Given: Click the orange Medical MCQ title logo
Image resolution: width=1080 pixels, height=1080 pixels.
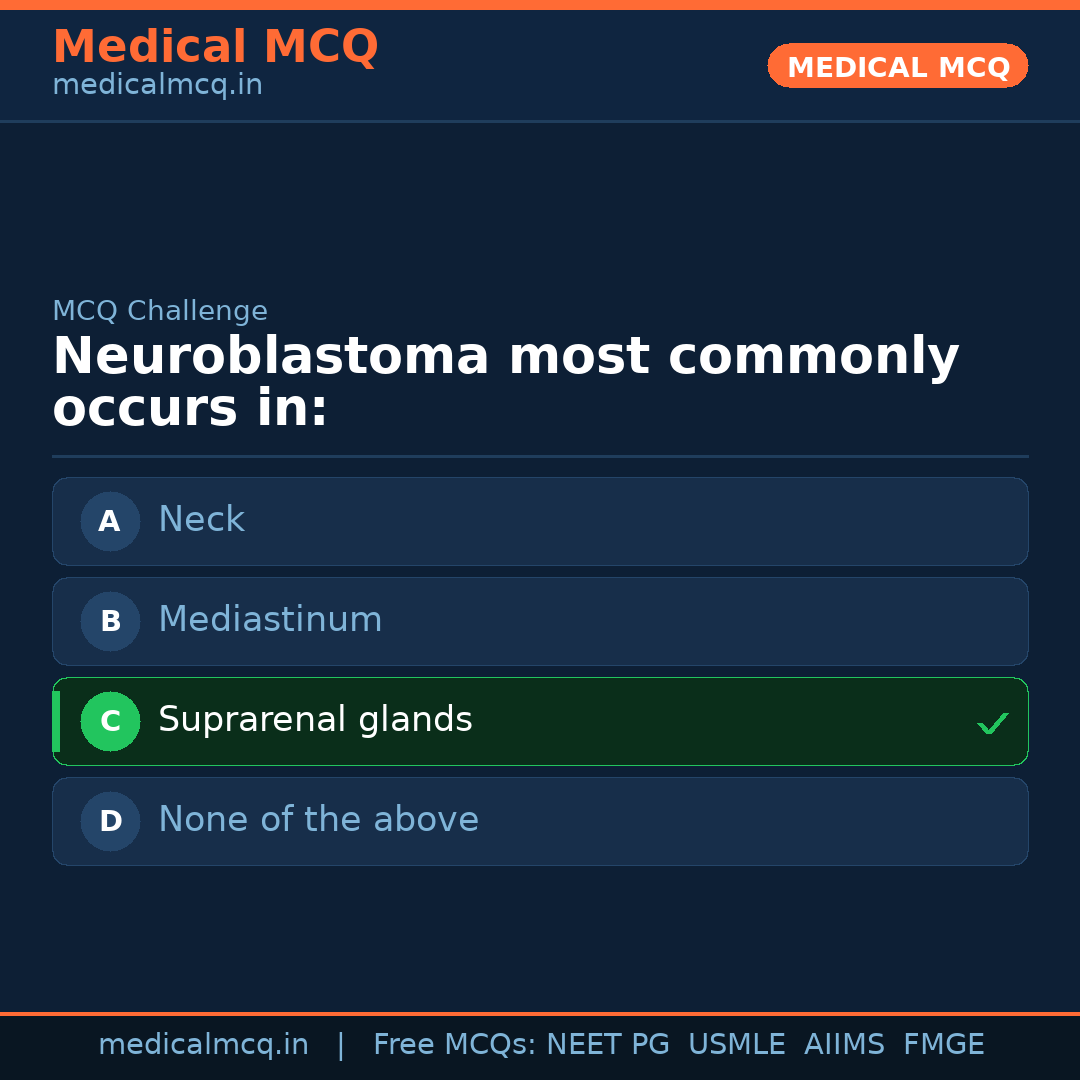Looking at the screenshot, I should pyautogui.click(x=215, y=47).
